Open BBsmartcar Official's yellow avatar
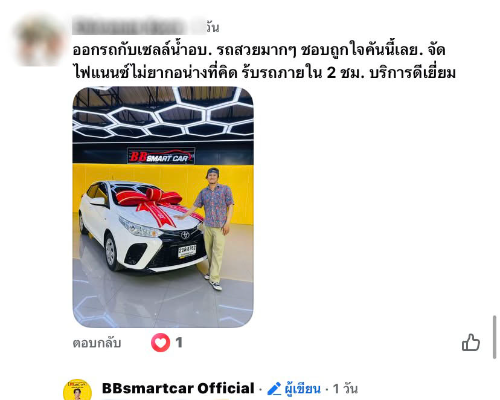This screenshot has height=400, width=500. 77,390
